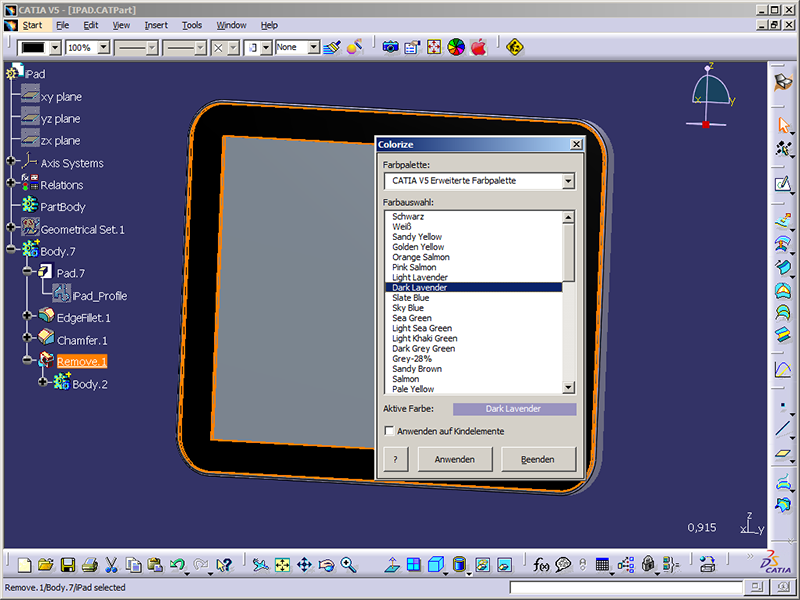Open a file with the folder icon
The height and width of the screenshot is (600, 800).
tap(45, 565)
